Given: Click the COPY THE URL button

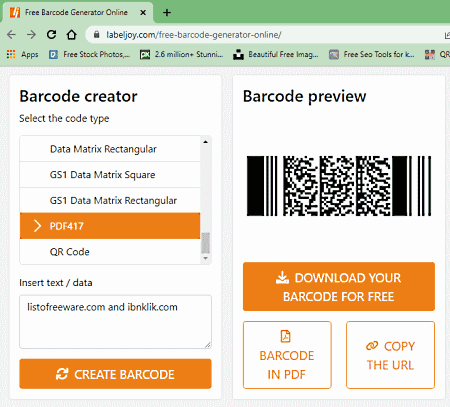Looking at the screenshot, I should coord(390,355).
